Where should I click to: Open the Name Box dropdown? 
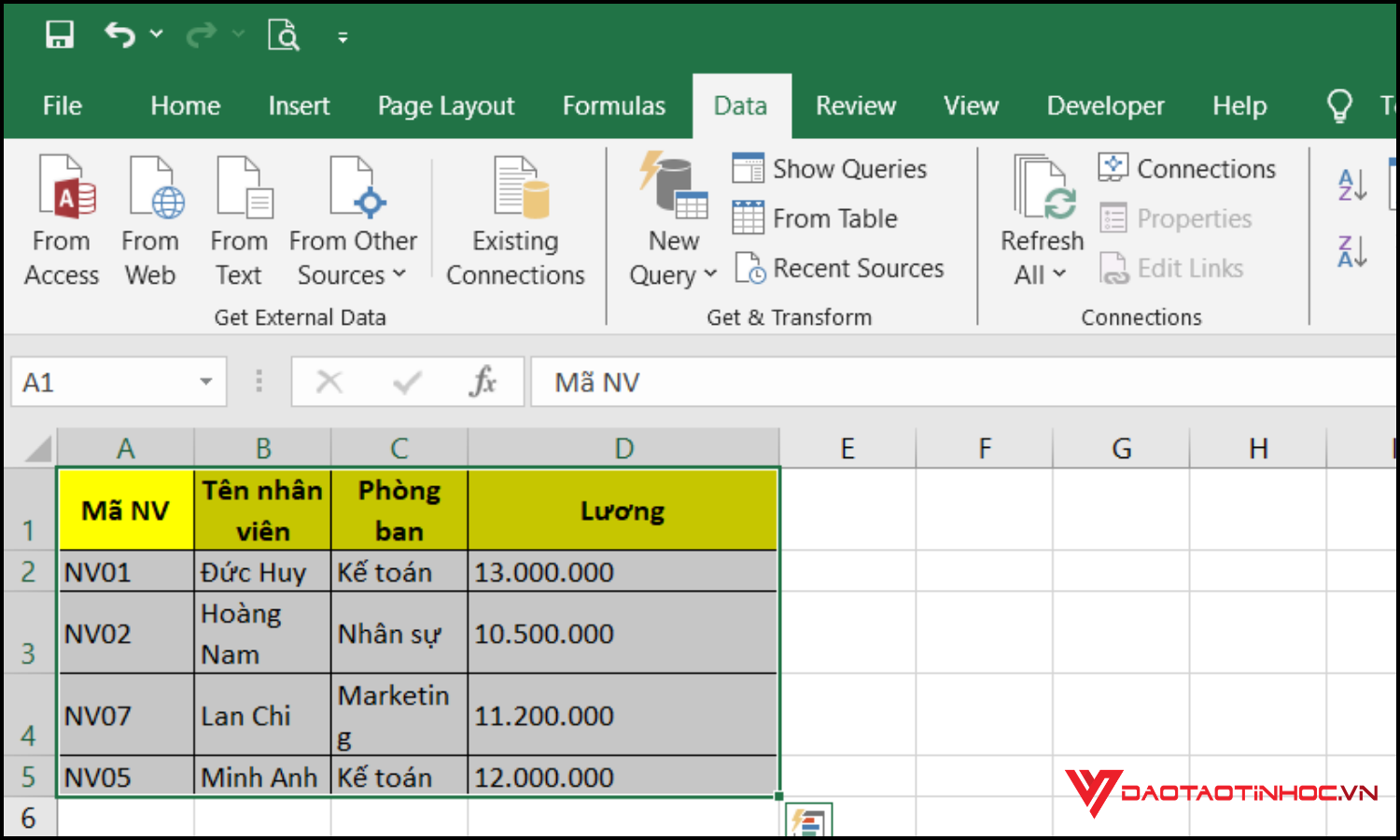[206, 382]
